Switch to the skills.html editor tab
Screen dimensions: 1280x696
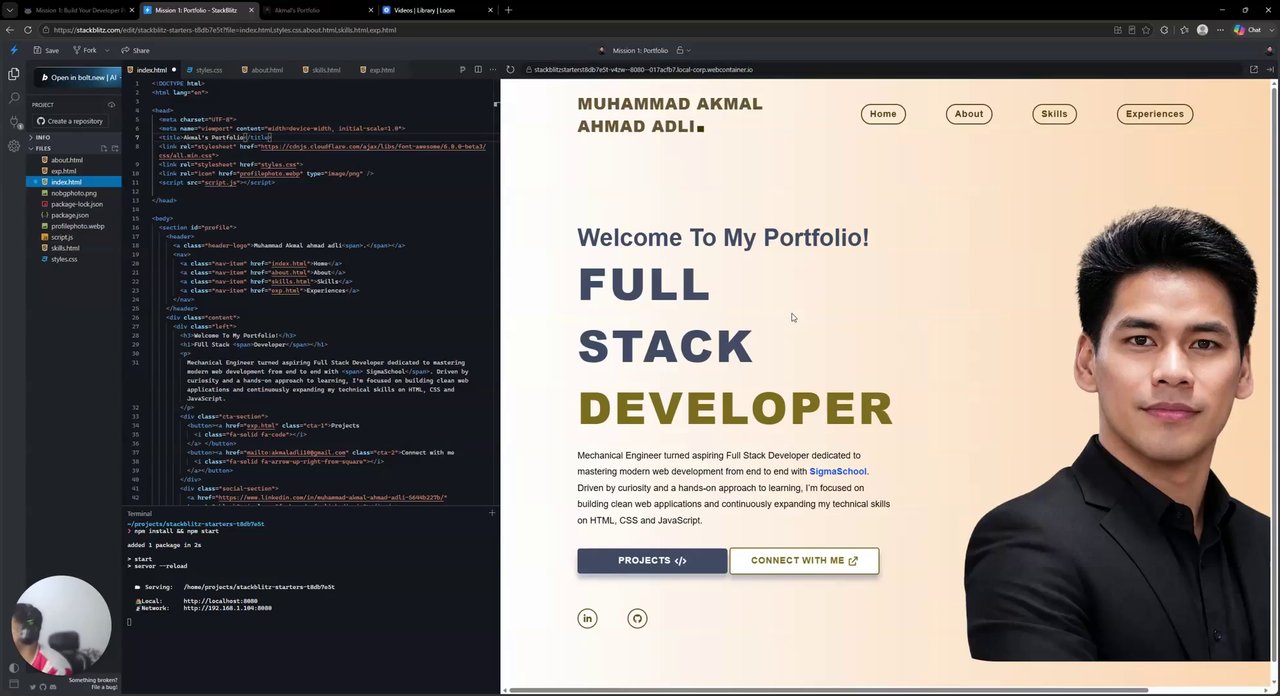pos(326,70)
